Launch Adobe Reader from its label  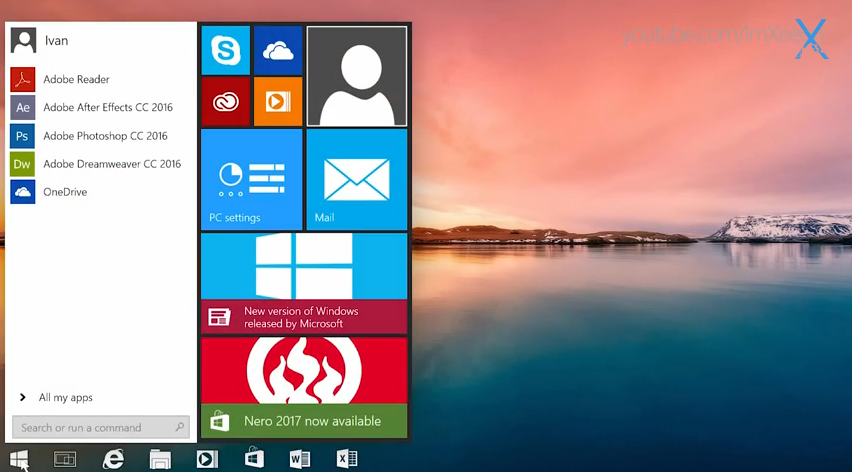(76, 79)
